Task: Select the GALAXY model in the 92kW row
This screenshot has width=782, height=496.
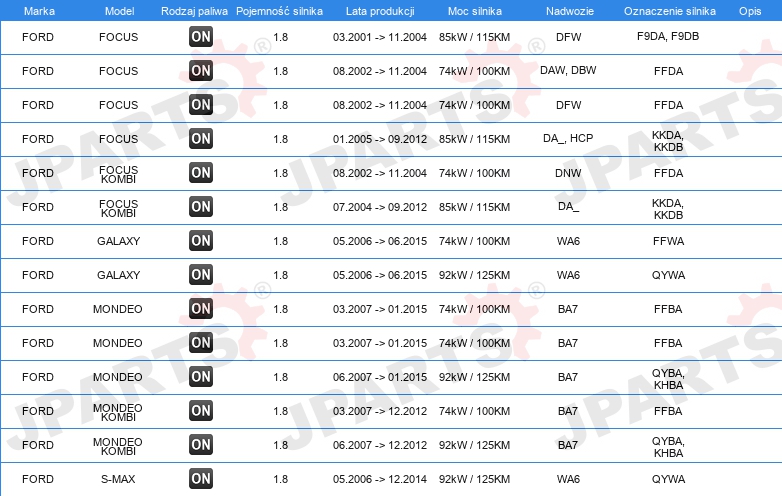Action: (118, 275)
